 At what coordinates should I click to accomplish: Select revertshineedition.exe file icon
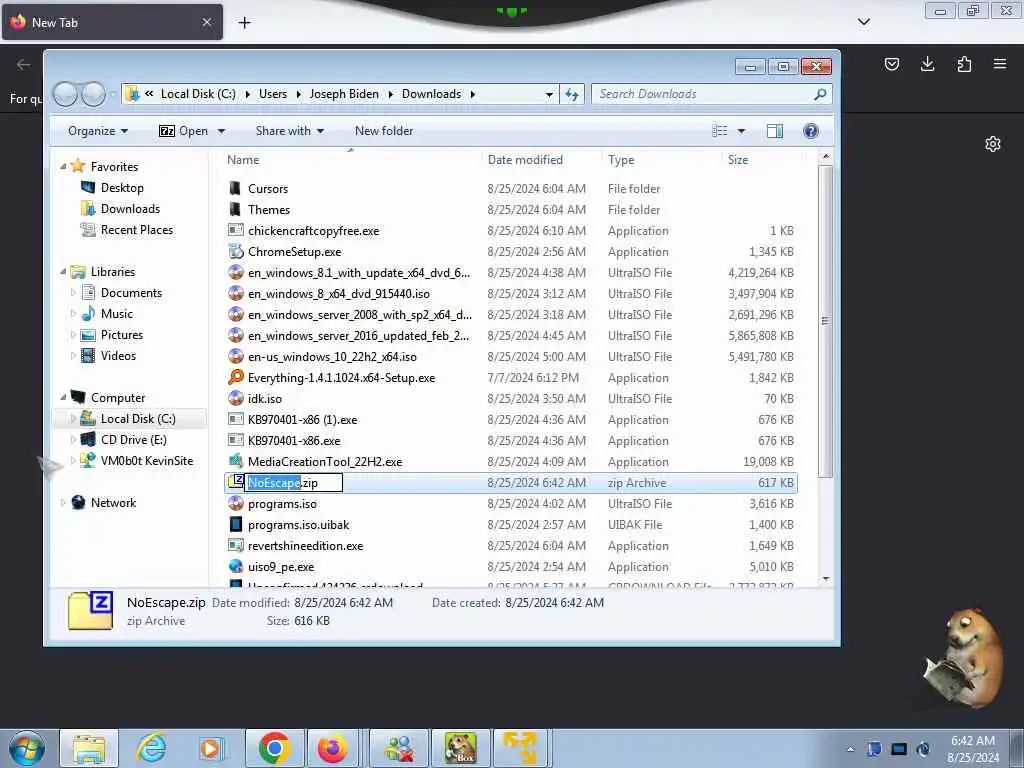pyautogui.click(x=236, y=545)
